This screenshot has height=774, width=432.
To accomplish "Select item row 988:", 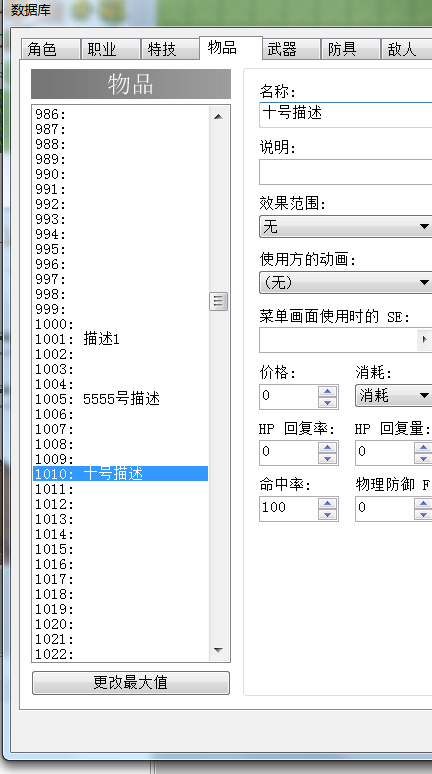I will click(120, 144).
